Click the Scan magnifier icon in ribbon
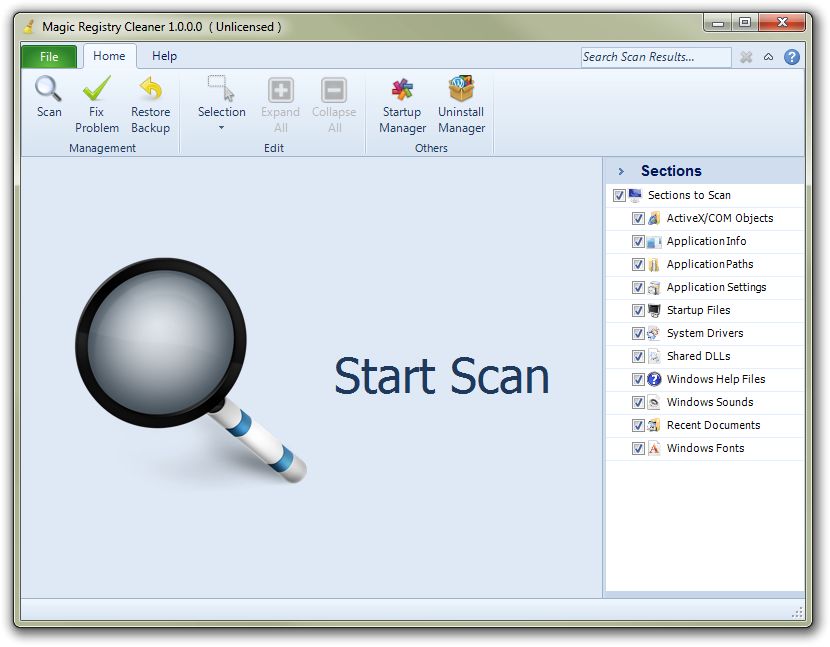Image resolution: width=830 pixels, height=647 pixels. coord(48,88)
